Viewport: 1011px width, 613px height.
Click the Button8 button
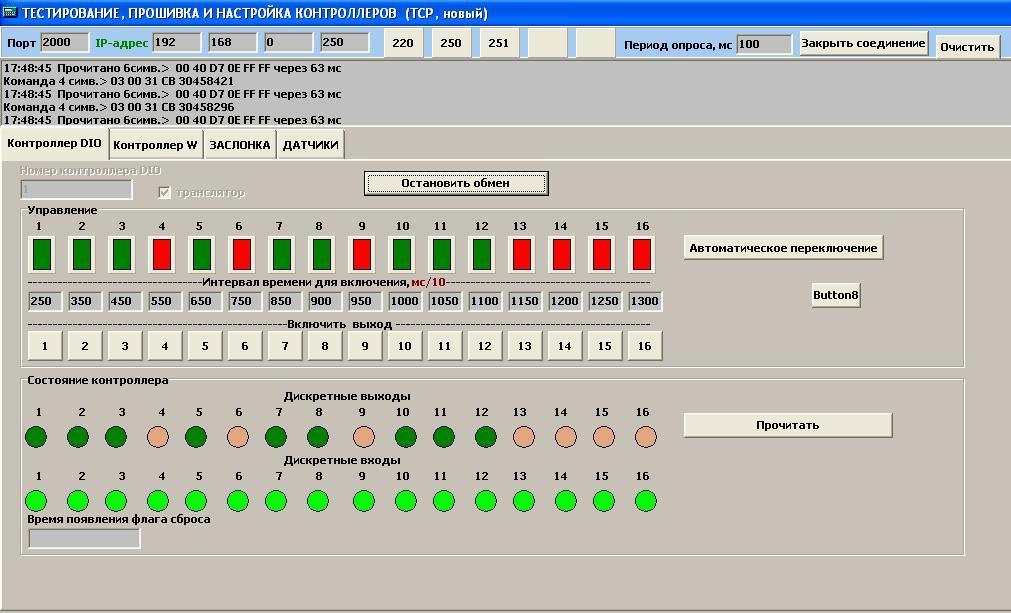(x=836, y=295)
